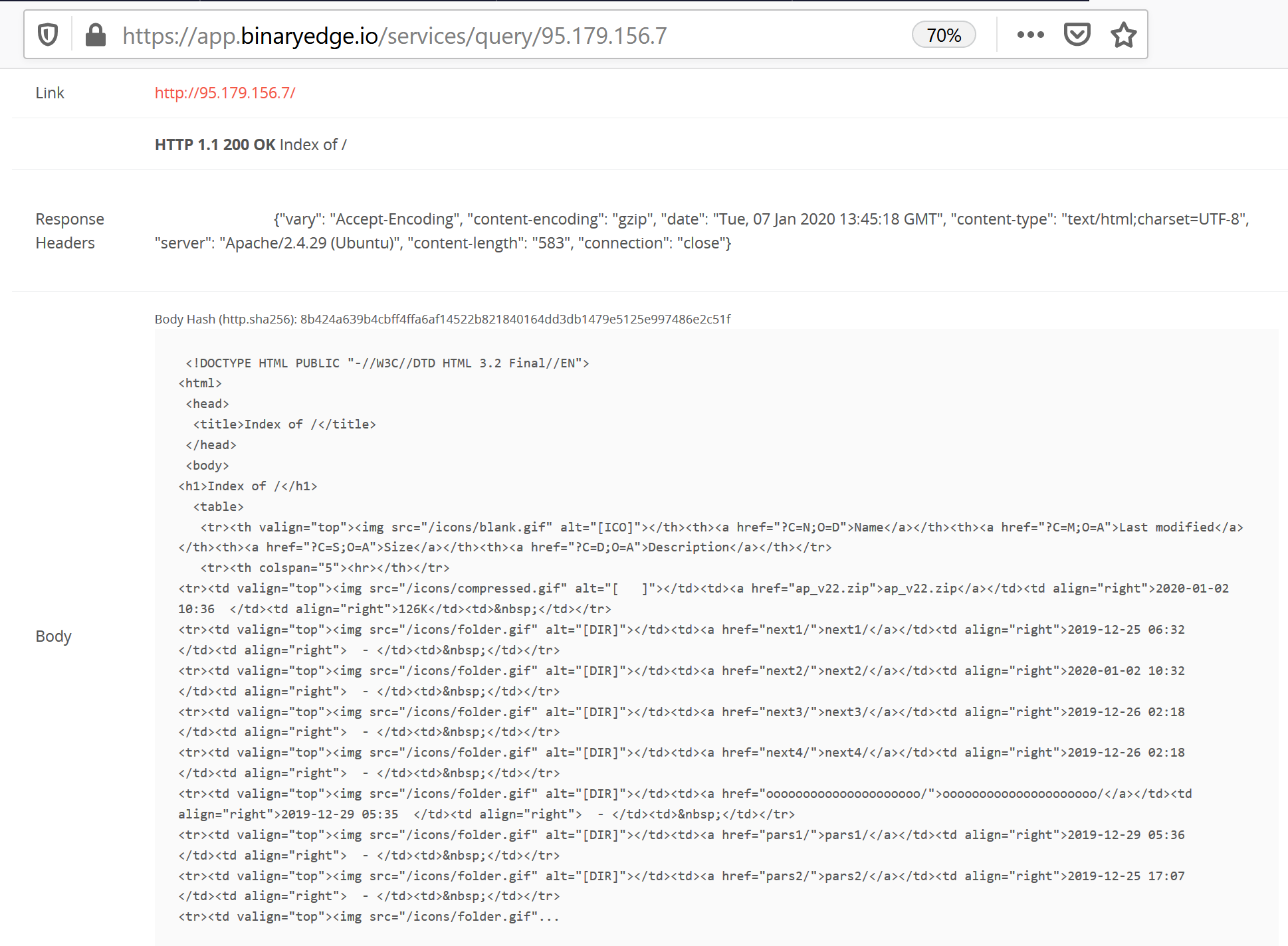Screen dimensions: 1288x946
Task: Click the tracking protection shield icon
Action: (48, 35)
